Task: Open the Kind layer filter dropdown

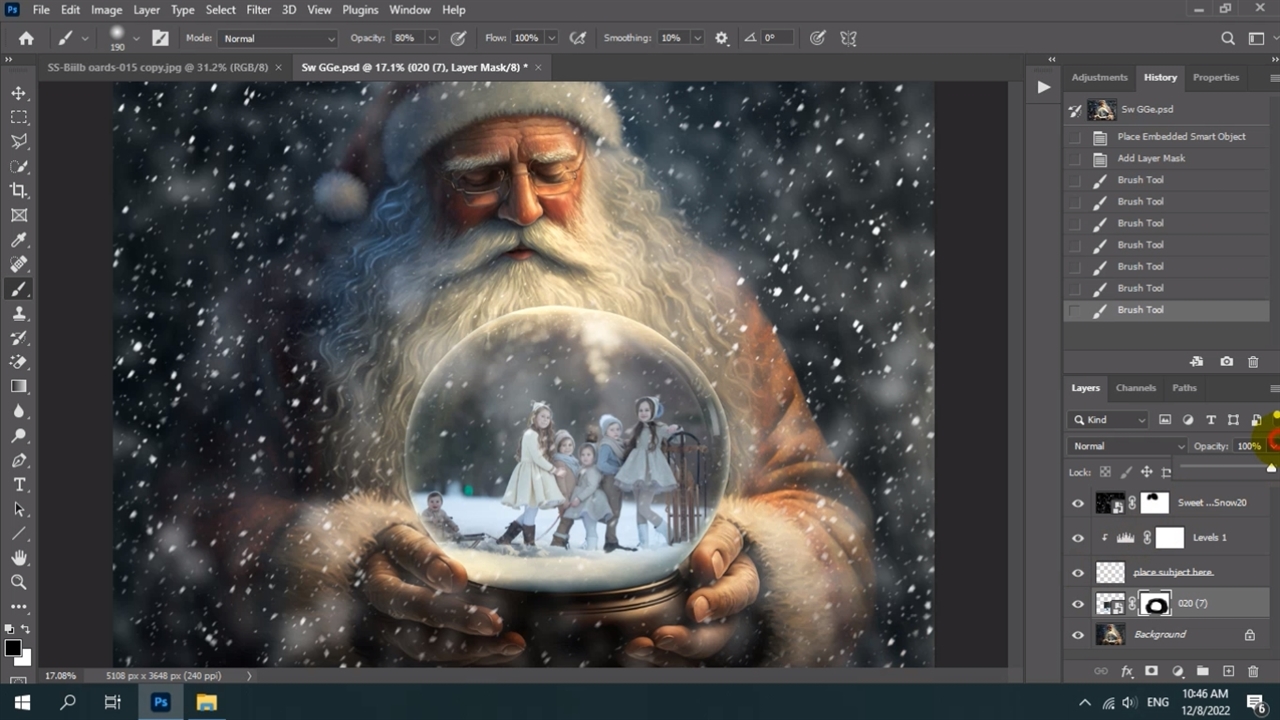Action: tap(1108, 420)
